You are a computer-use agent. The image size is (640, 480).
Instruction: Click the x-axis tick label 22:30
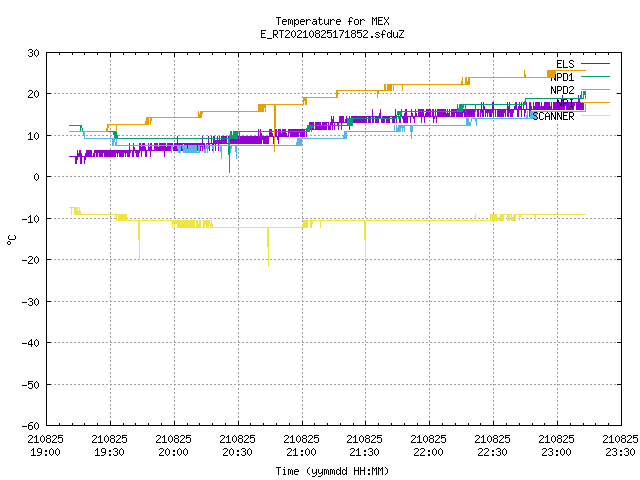click(x=493, y=452)
